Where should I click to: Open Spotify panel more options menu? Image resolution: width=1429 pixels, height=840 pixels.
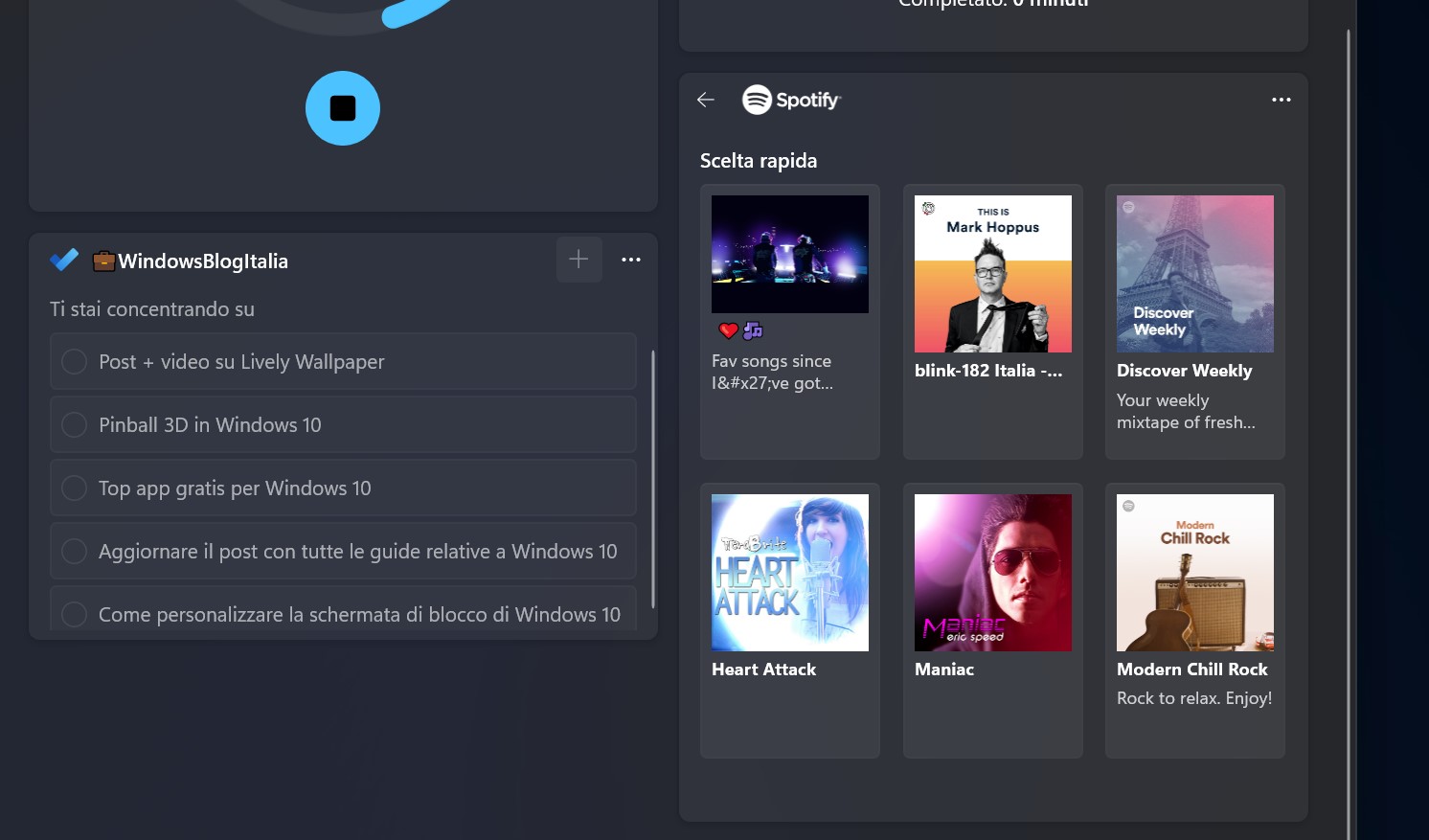[x=1281, y=100]
